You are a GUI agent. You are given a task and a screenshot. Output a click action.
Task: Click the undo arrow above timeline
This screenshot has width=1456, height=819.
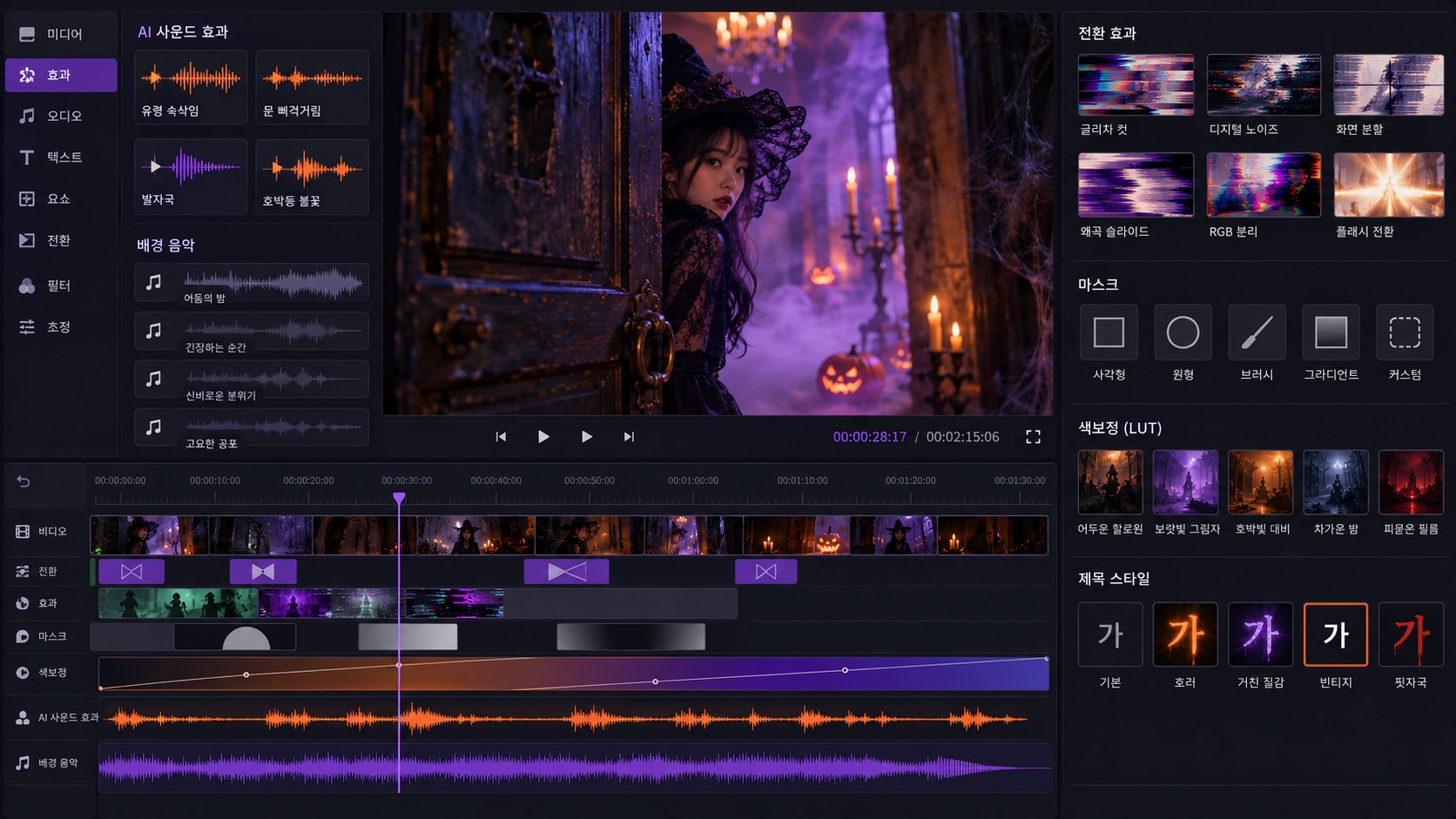pos(24,481)
